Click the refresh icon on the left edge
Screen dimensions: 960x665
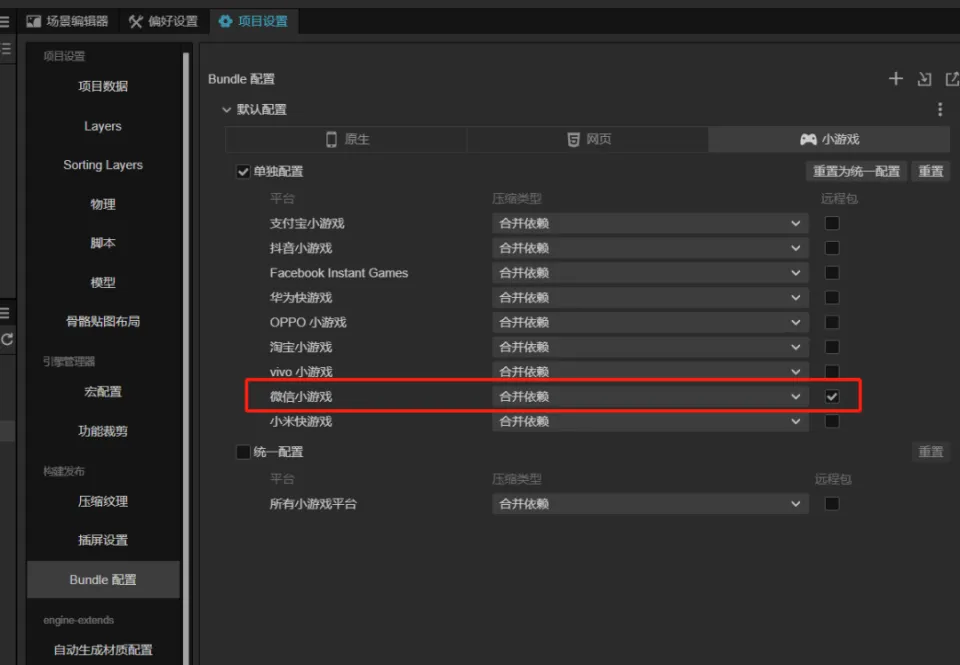[x=7, y=339]
